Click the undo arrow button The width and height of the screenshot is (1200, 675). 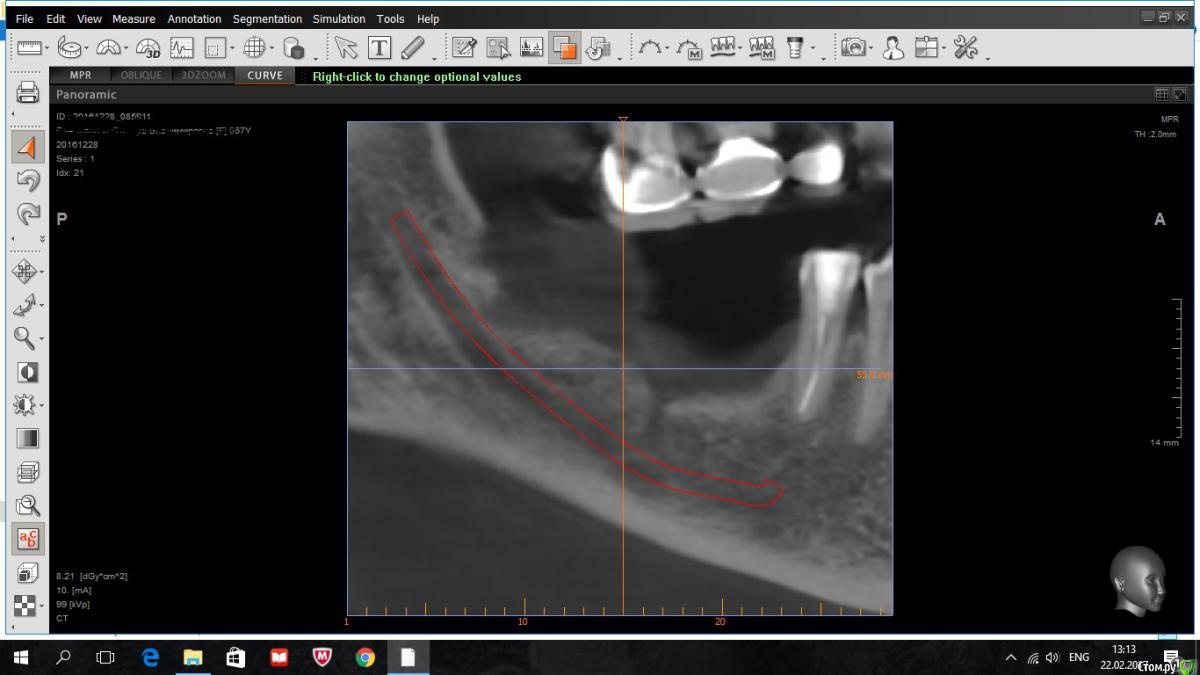coord(28,180)
